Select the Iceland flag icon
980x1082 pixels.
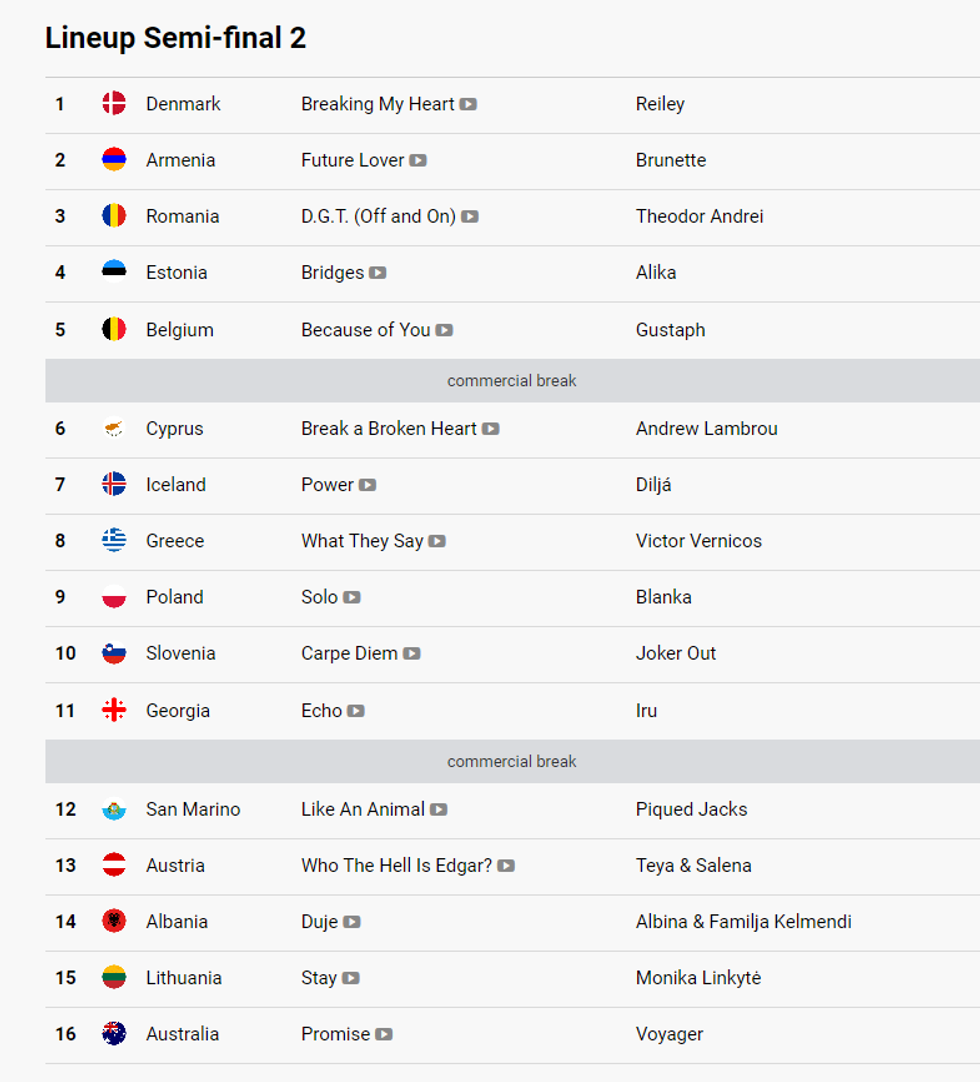(114, 485)
